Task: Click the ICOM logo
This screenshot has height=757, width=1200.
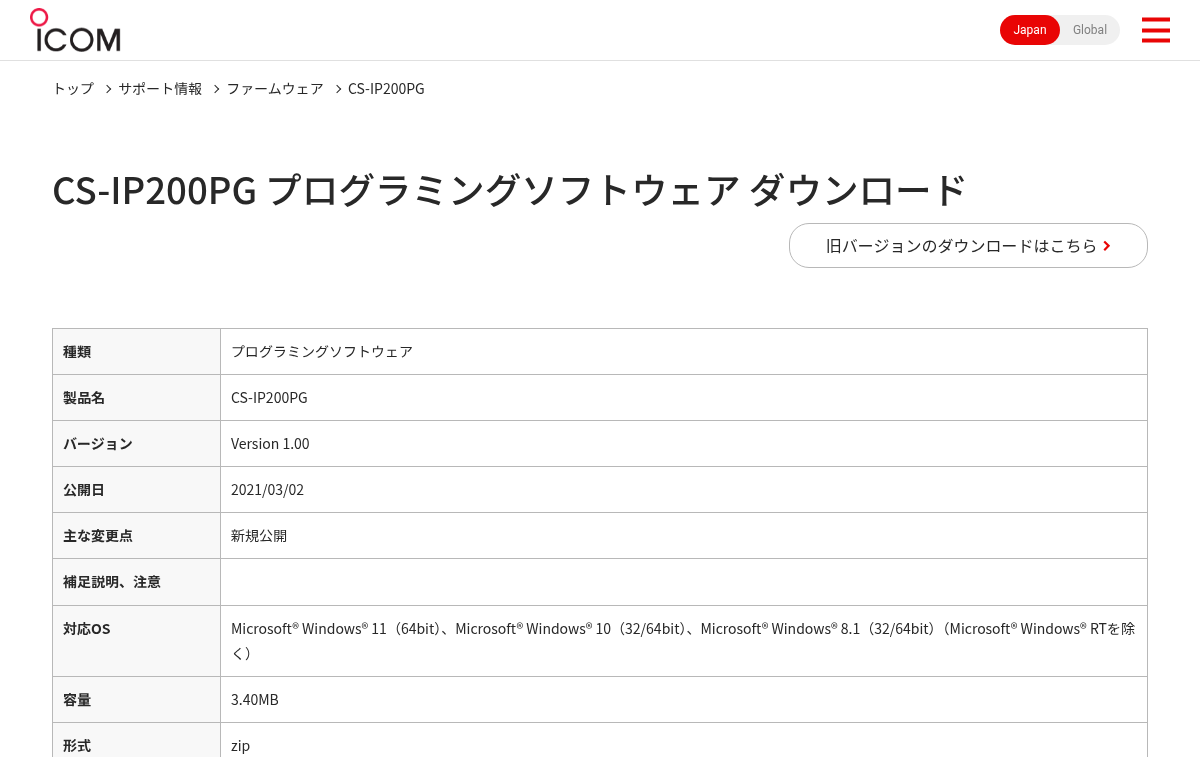Action: coord(75,30)
